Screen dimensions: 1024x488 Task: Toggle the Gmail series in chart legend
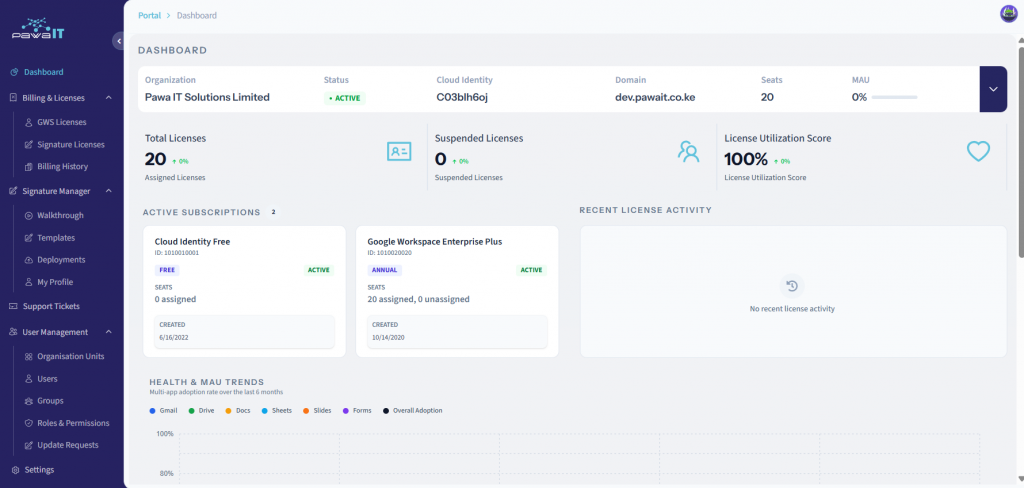pos(162,411)
